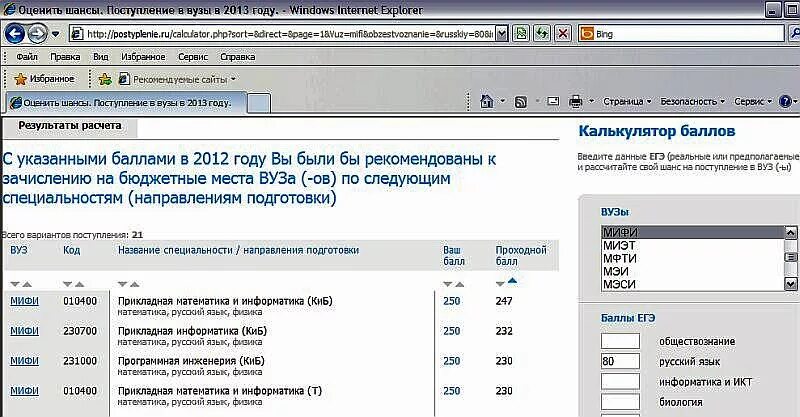
Task: Open the Вид menu
Action: 101,57
